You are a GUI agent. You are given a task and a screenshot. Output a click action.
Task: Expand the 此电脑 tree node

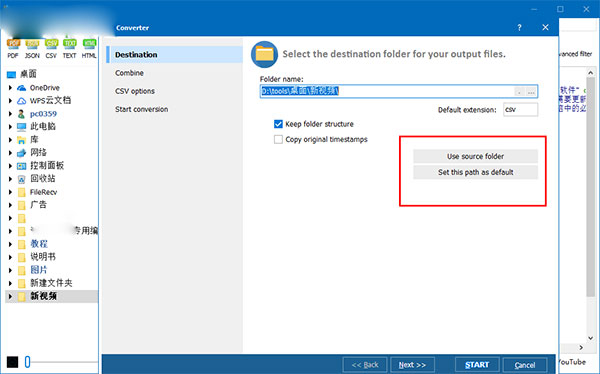(10, 126)
